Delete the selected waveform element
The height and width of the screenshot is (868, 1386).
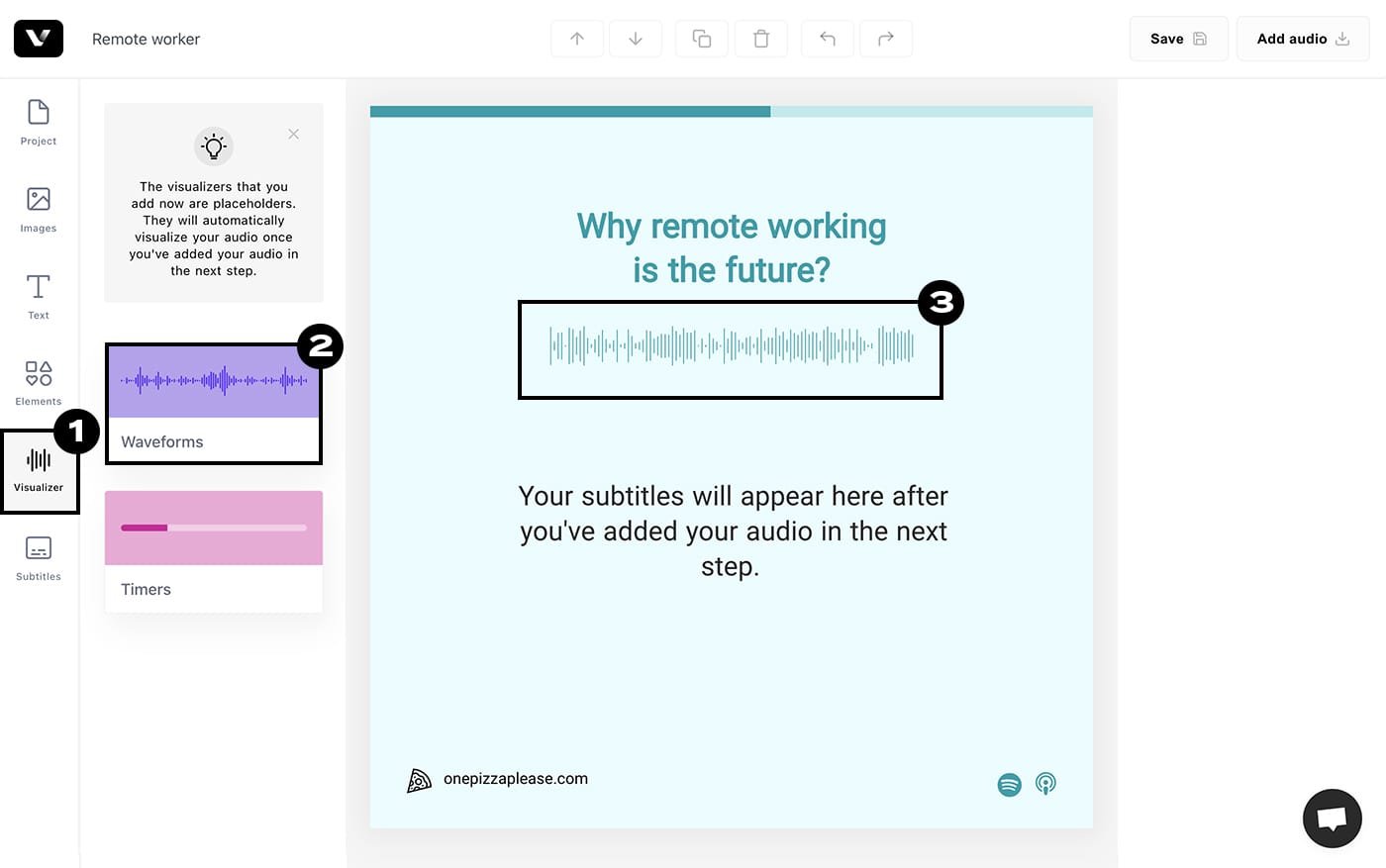pos(760,39)
